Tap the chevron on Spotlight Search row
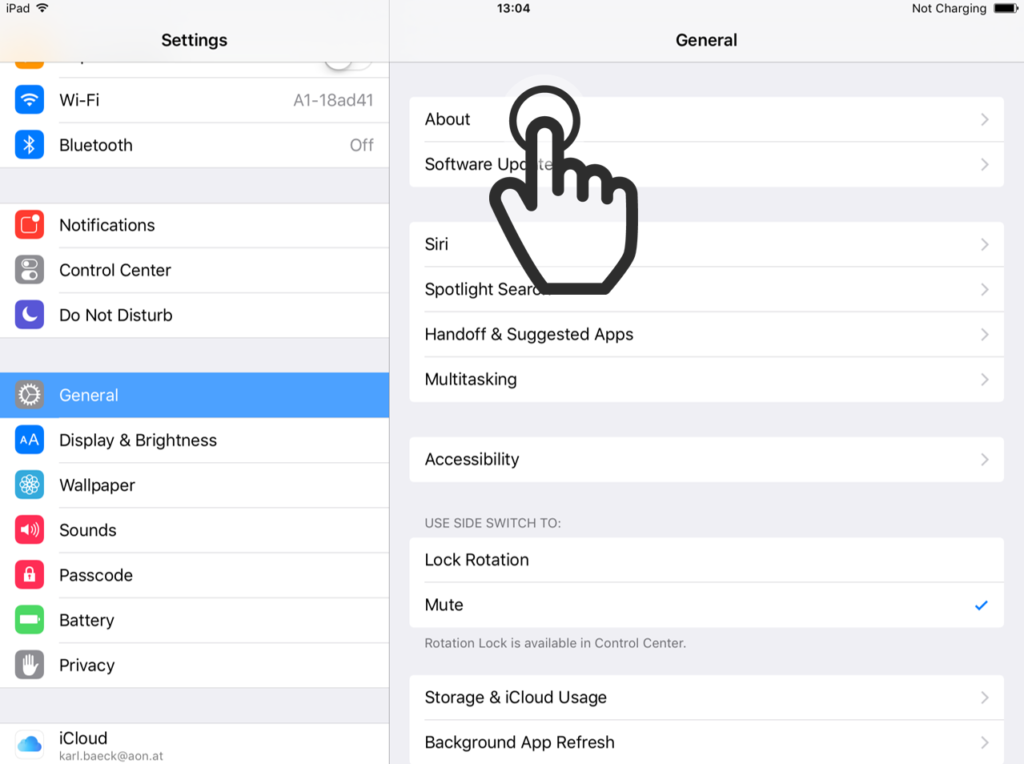The width and height of the screenshot is (1024, 764). tap(985, 289)
